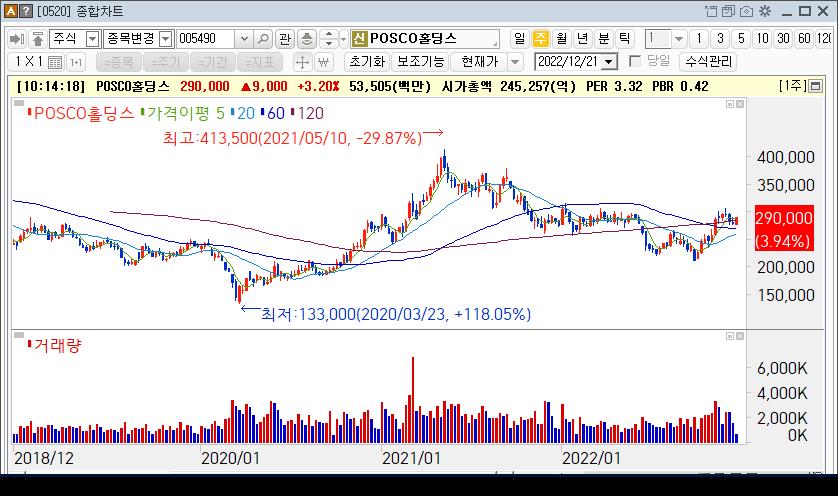Open the interval number dropdown next to 틱
The image size is (838, 496).
tap(679, 38)
